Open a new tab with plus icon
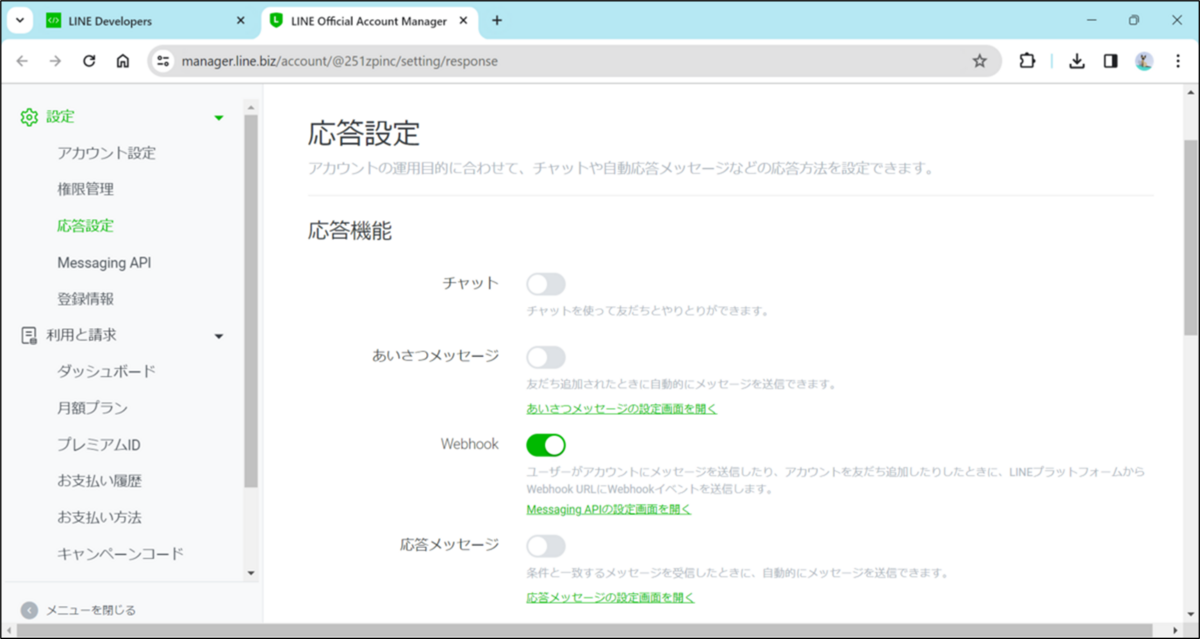Image resolution: width=1200 pixels, height=639 pixels. click(497, 20)
